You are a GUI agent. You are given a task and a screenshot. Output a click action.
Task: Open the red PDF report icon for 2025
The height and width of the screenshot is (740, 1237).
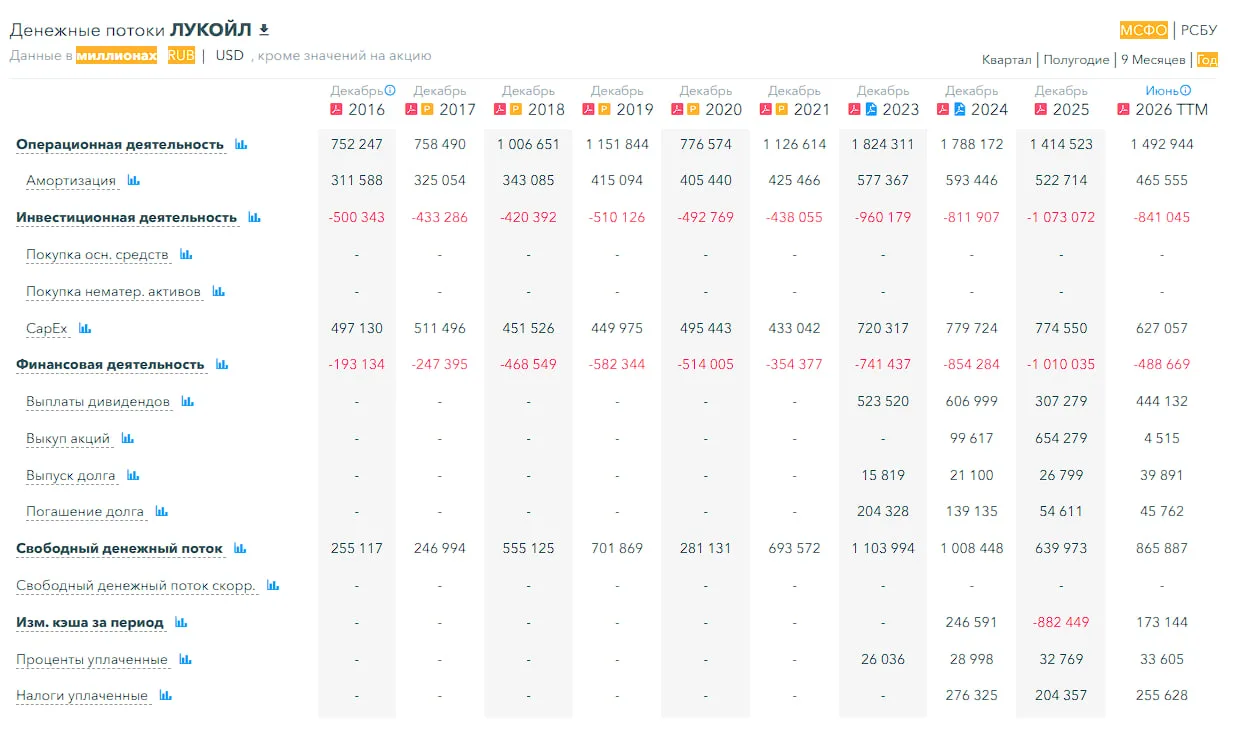point(1041,109)
